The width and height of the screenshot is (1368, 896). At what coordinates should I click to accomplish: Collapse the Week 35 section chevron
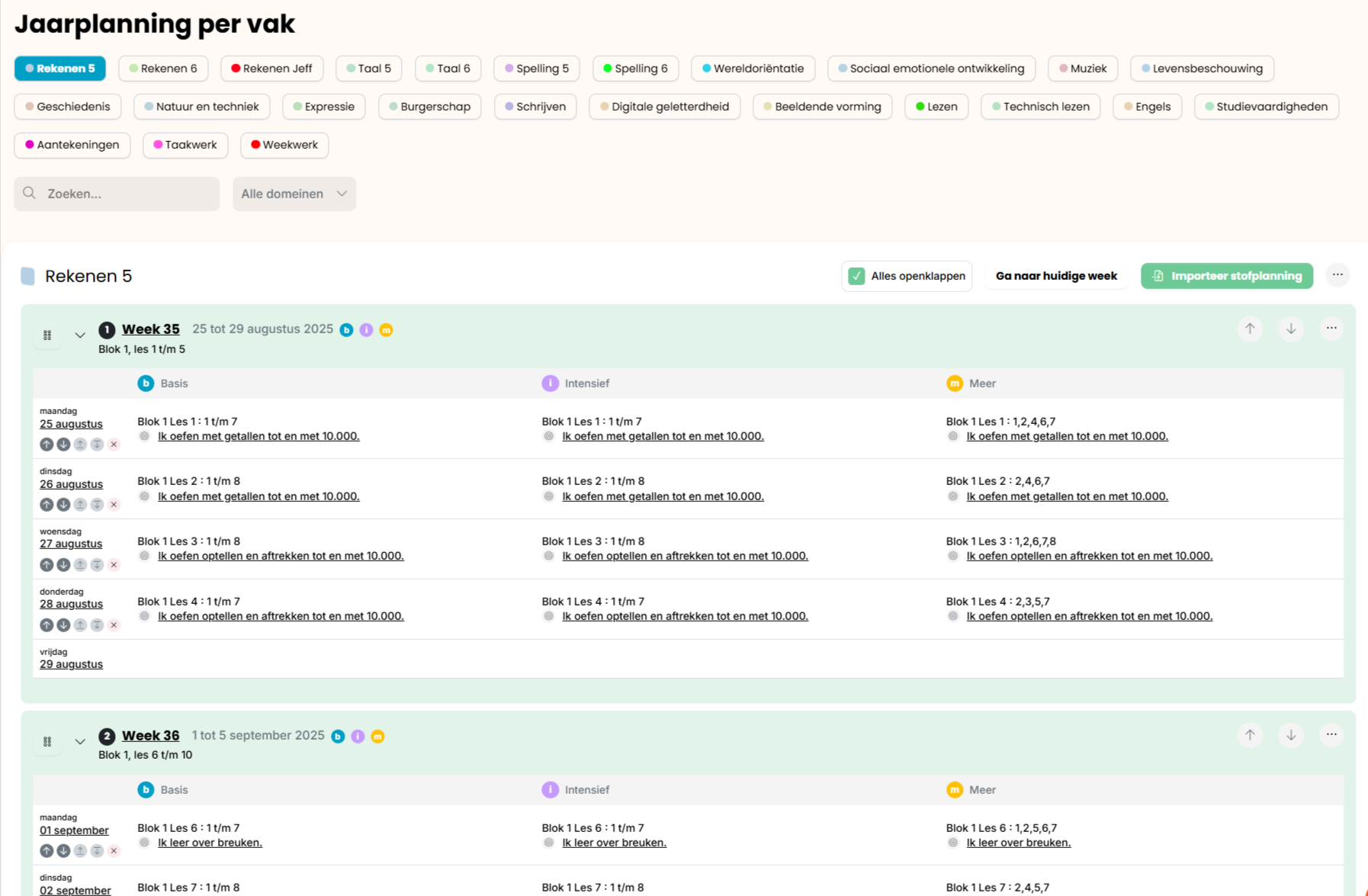click(80, 336)
